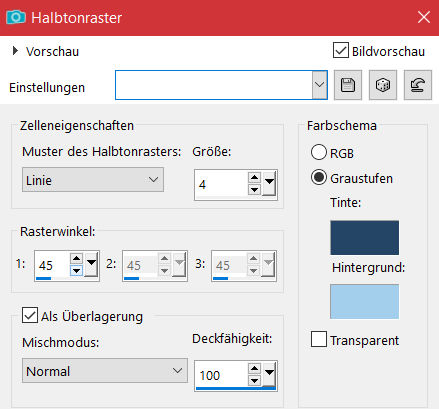
Task: Increase Rasterwinkel 1 with up arrow
Action: point(76,258)
